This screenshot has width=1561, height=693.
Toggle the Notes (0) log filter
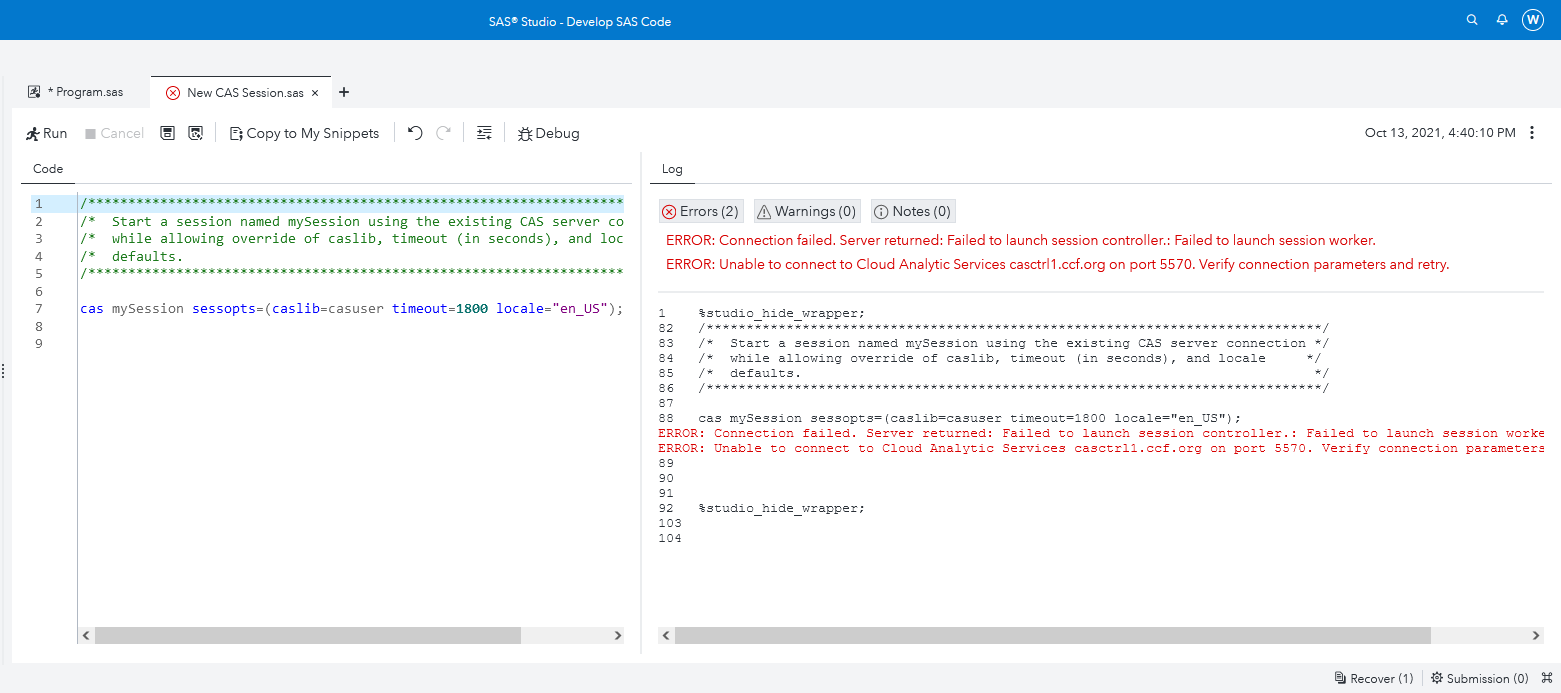912,211
